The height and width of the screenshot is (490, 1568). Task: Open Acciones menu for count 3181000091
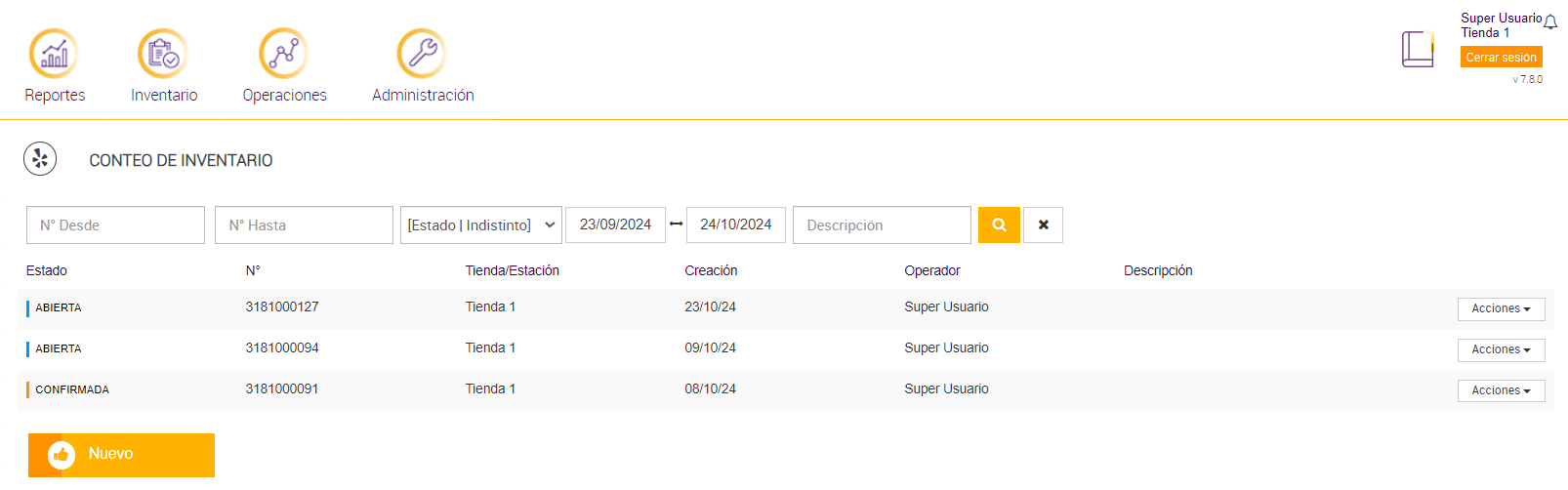(1501, 390)
